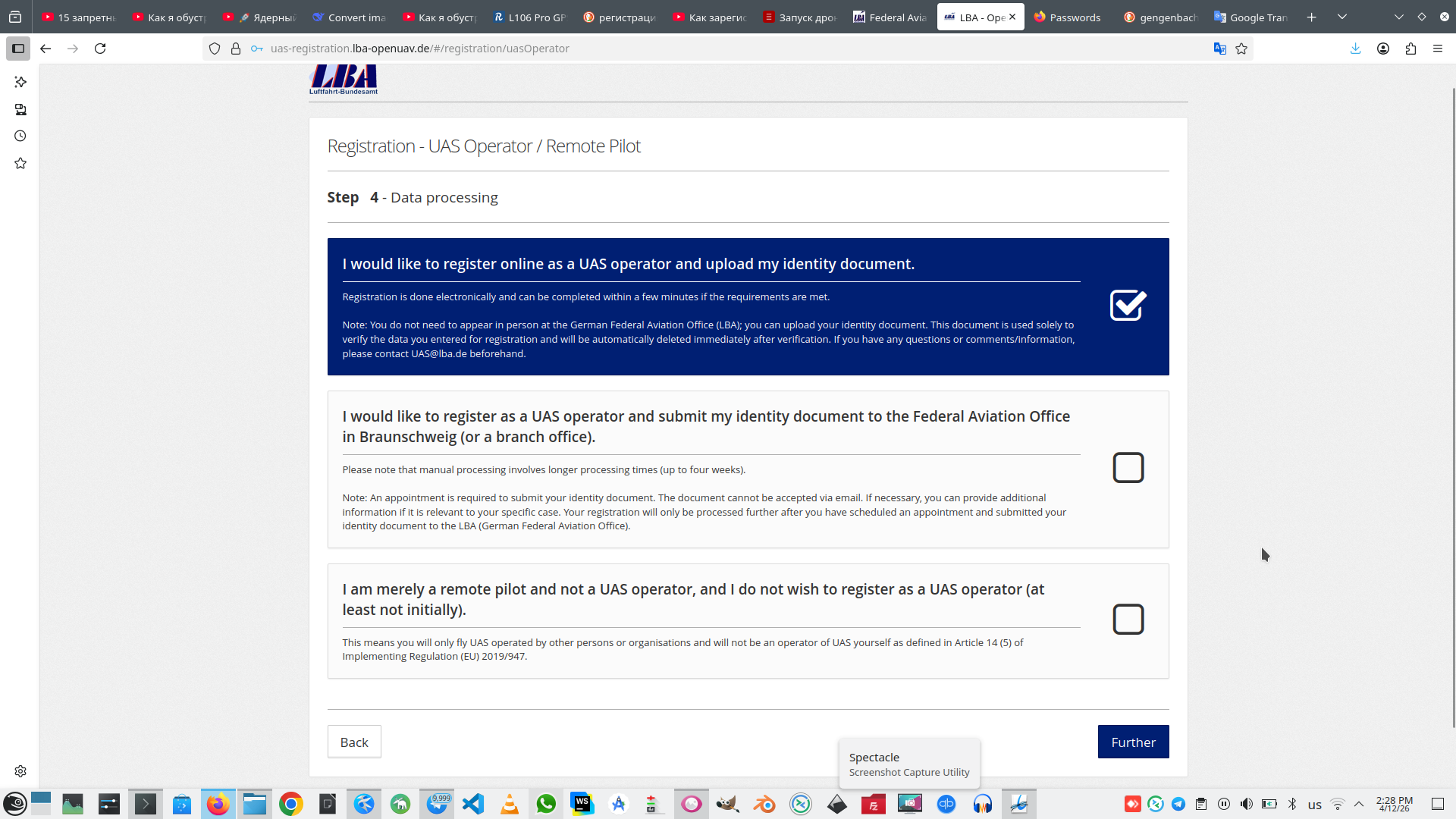The width and height of the screenshot is (1456, 819).
Task: Click the tracking protection shield icon
Action: click(x=215, y=49)
